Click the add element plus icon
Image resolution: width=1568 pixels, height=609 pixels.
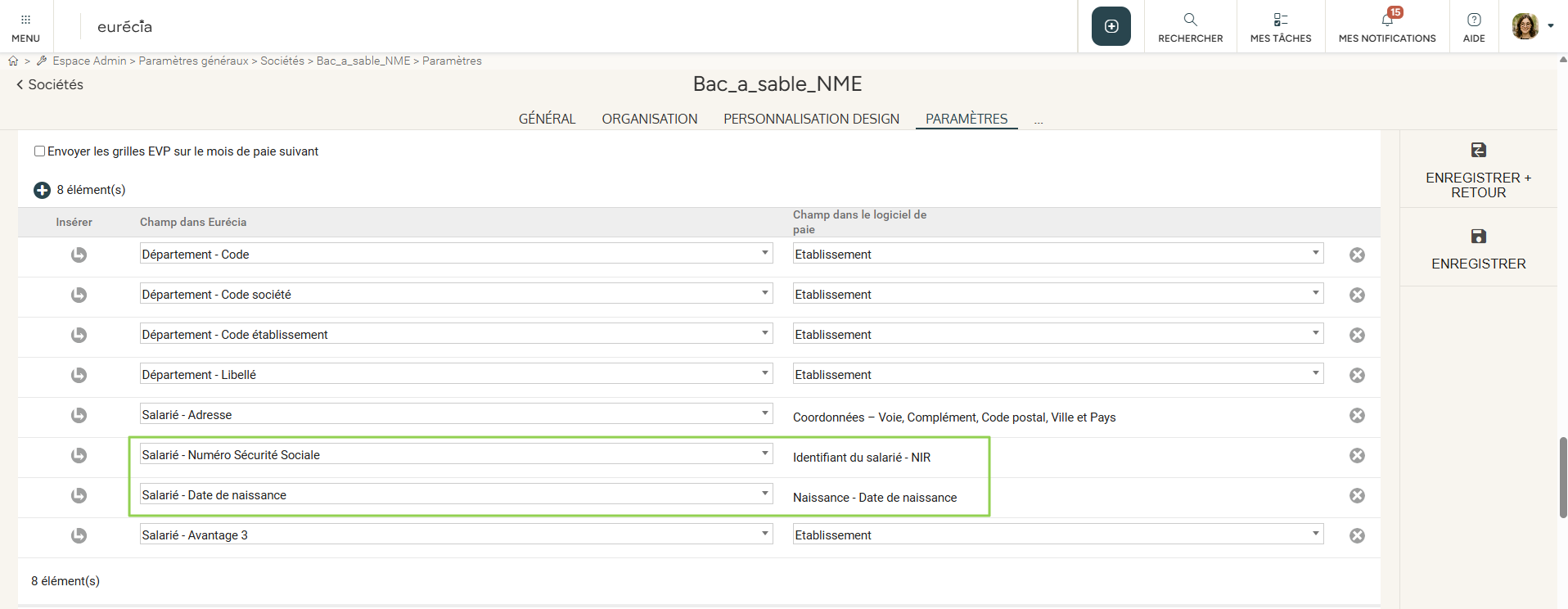[x=42, y=190]
